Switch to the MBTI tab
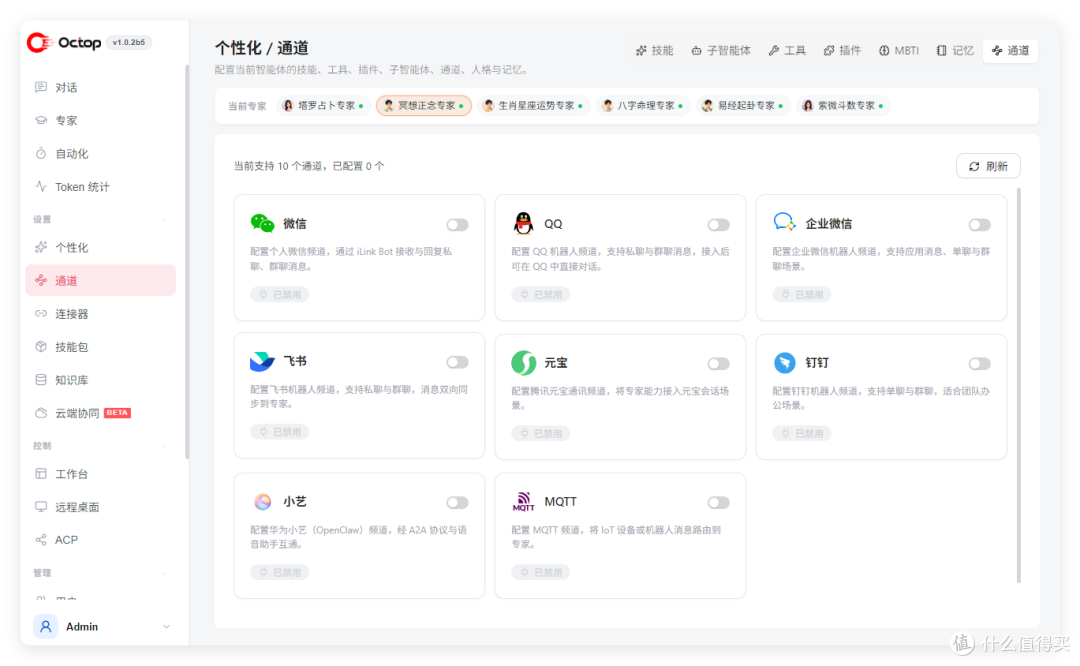 pos(899,50)
